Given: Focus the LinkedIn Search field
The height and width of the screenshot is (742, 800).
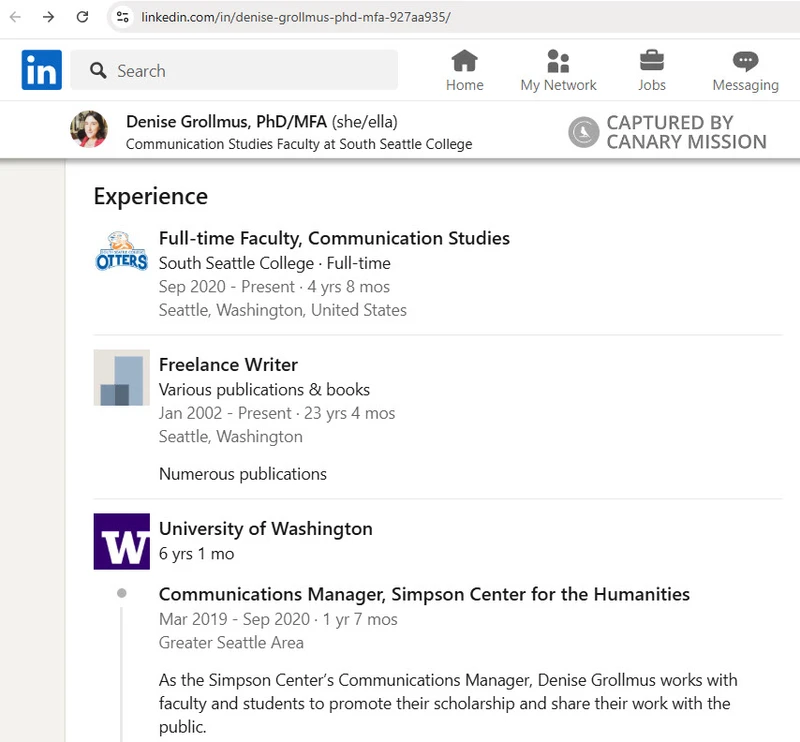Looking at the screenshot, I should [x=234, y=70].
